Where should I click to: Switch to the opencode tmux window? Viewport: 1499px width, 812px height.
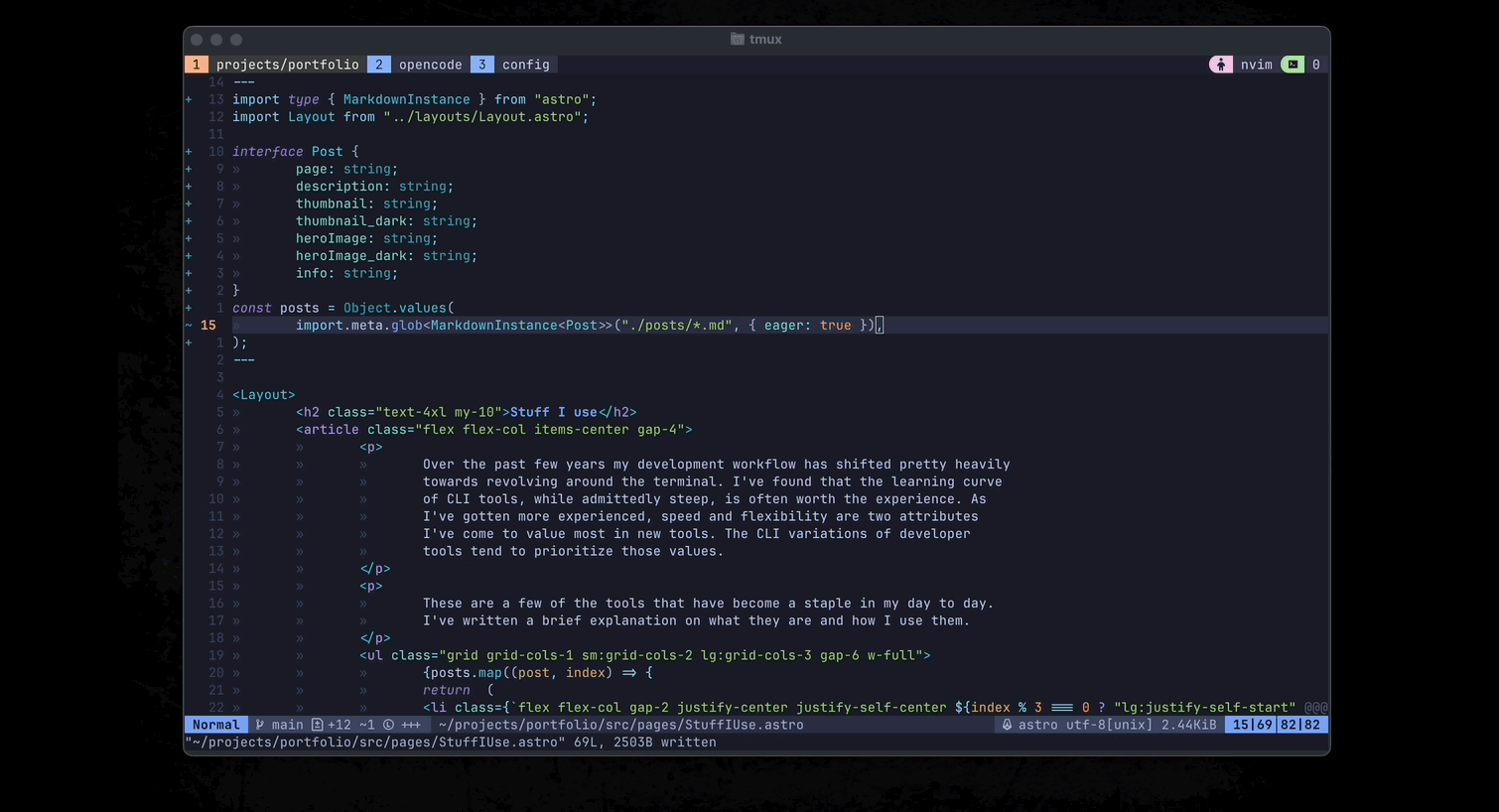point(430,64)
